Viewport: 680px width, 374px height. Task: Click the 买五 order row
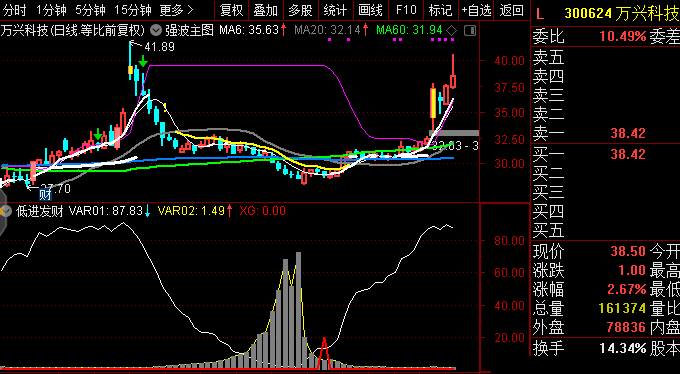tap(606, 231)
